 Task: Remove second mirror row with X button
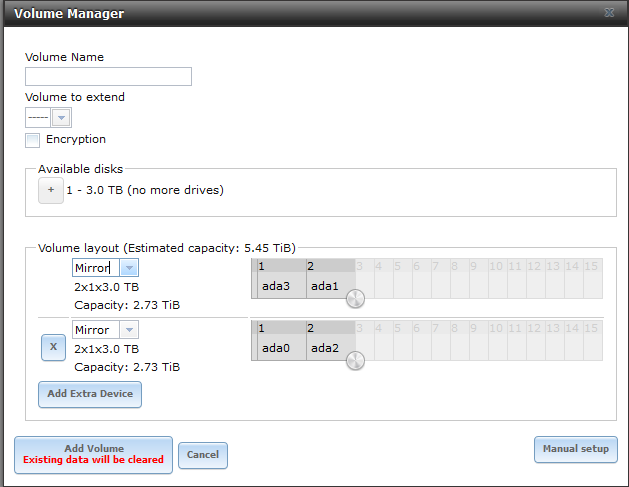[x=53, y=346]
